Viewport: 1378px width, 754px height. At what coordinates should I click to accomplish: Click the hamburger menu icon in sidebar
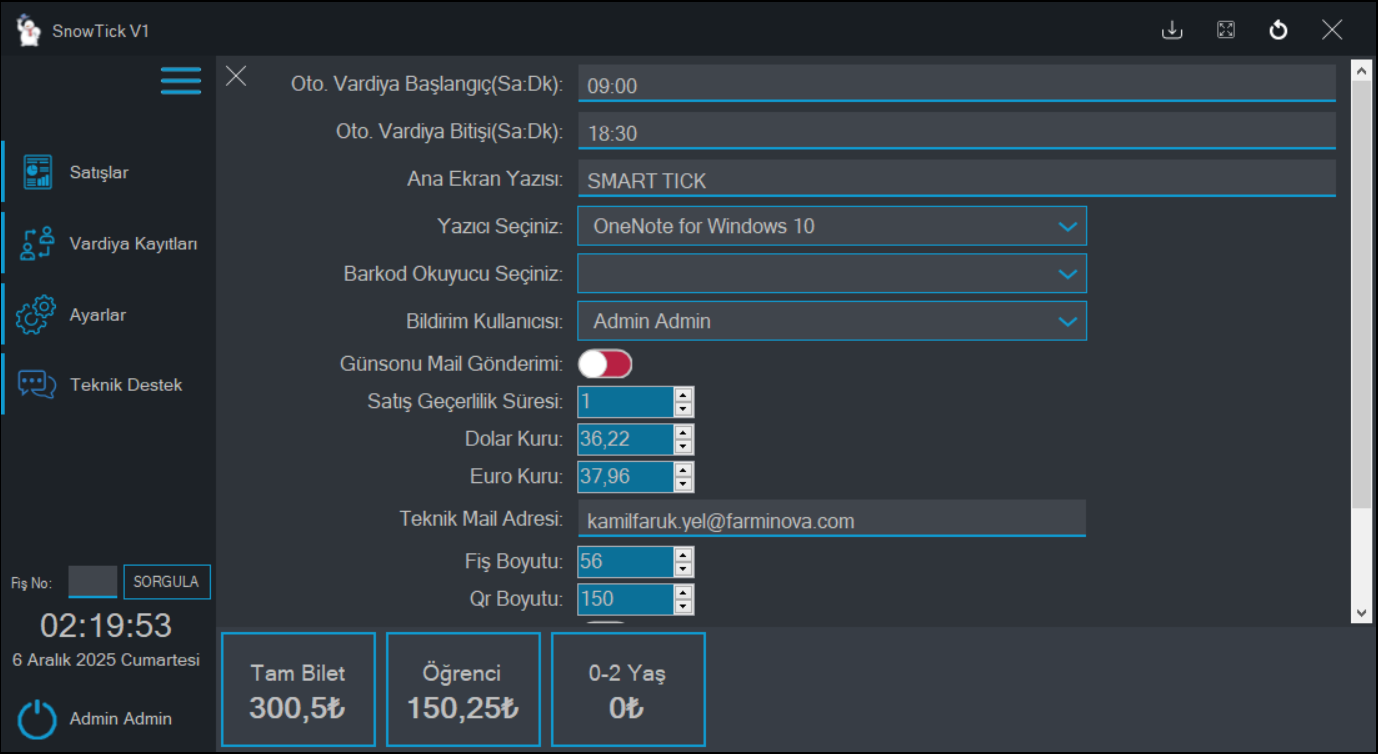pos(181,80)
